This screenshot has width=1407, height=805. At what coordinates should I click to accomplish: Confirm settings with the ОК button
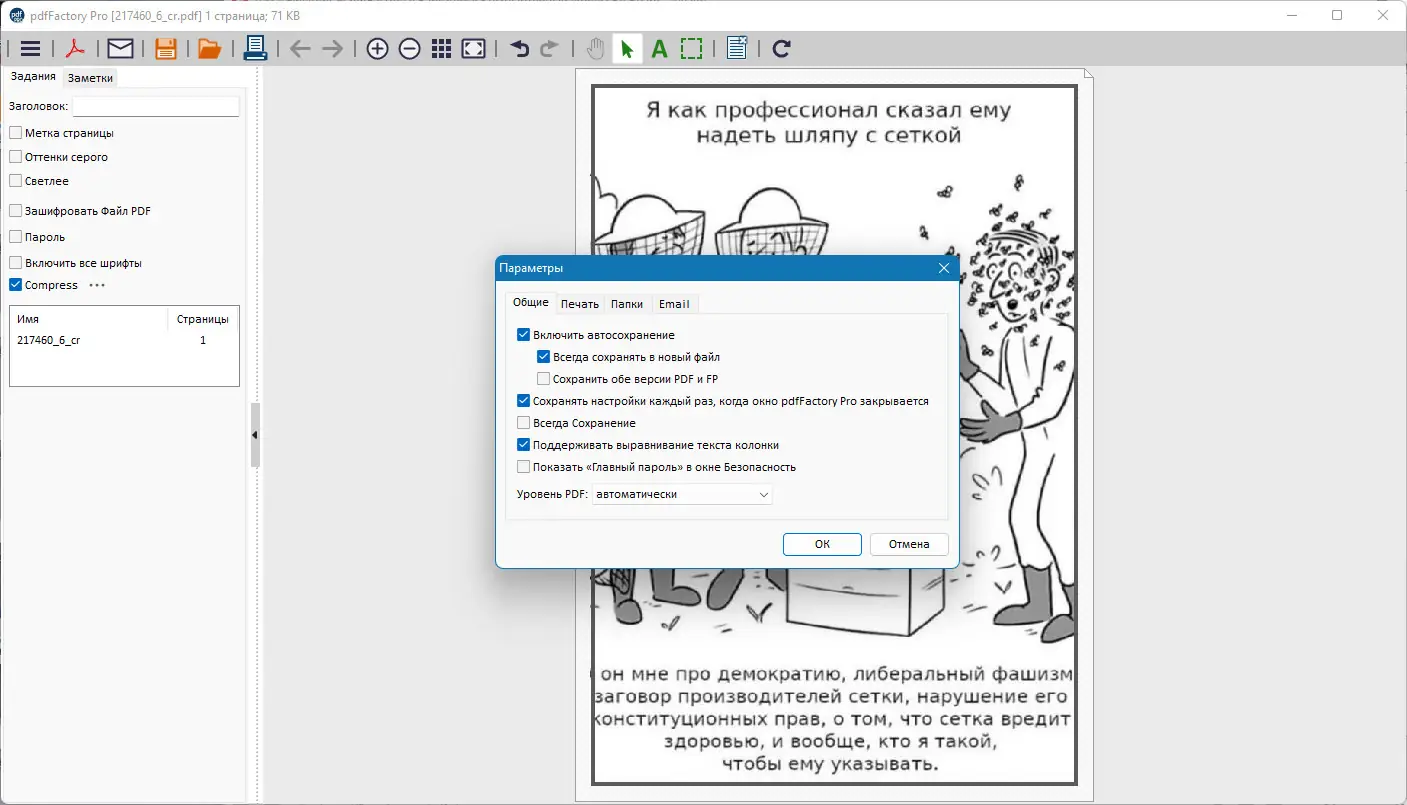(822, 544)
